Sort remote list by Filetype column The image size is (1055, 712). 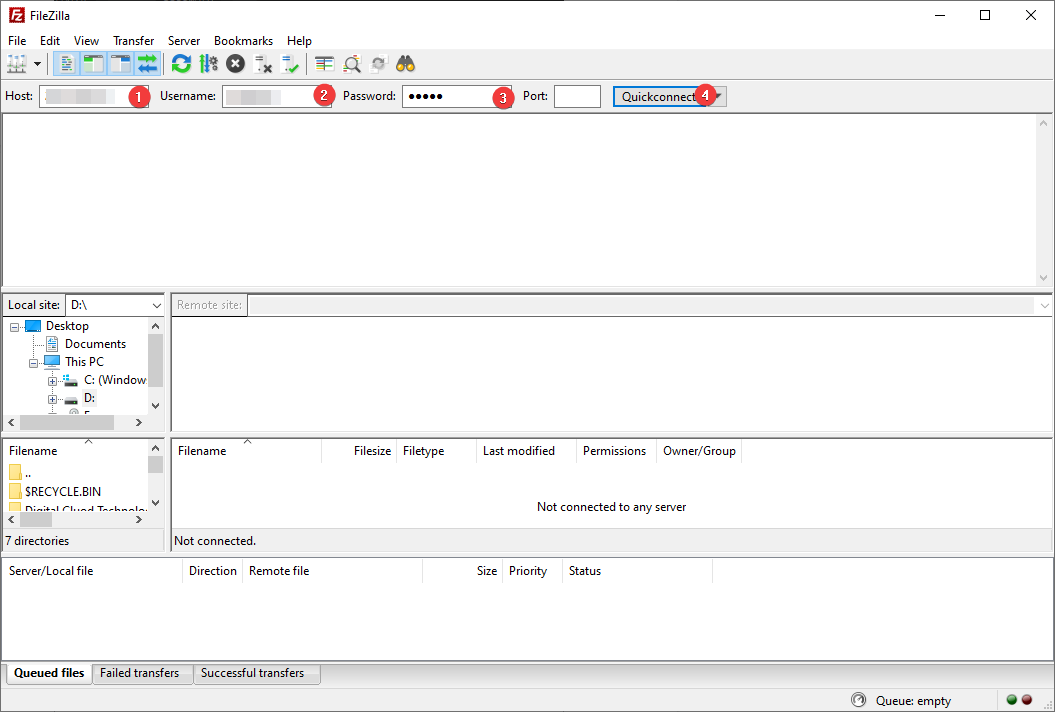[436, 451]
